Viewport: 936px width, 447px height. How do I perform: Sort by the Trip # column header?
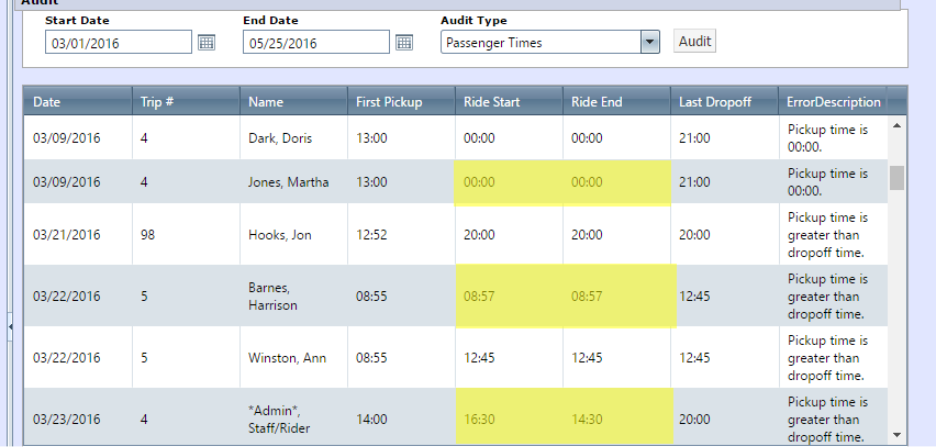[x=186, y=101]
